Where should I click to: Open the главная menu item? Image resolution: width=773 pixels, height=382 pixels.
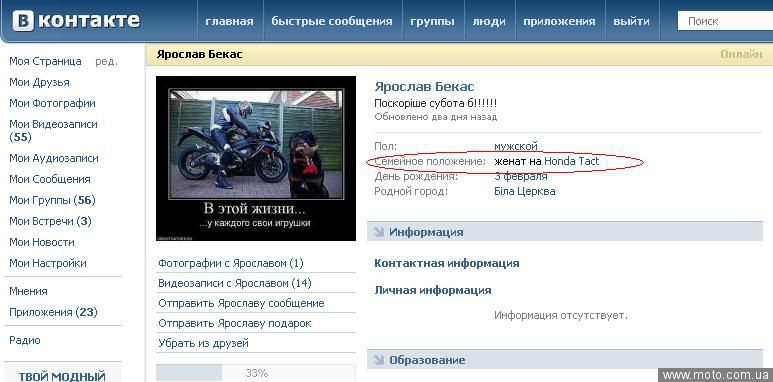click(x=229, y=21)
